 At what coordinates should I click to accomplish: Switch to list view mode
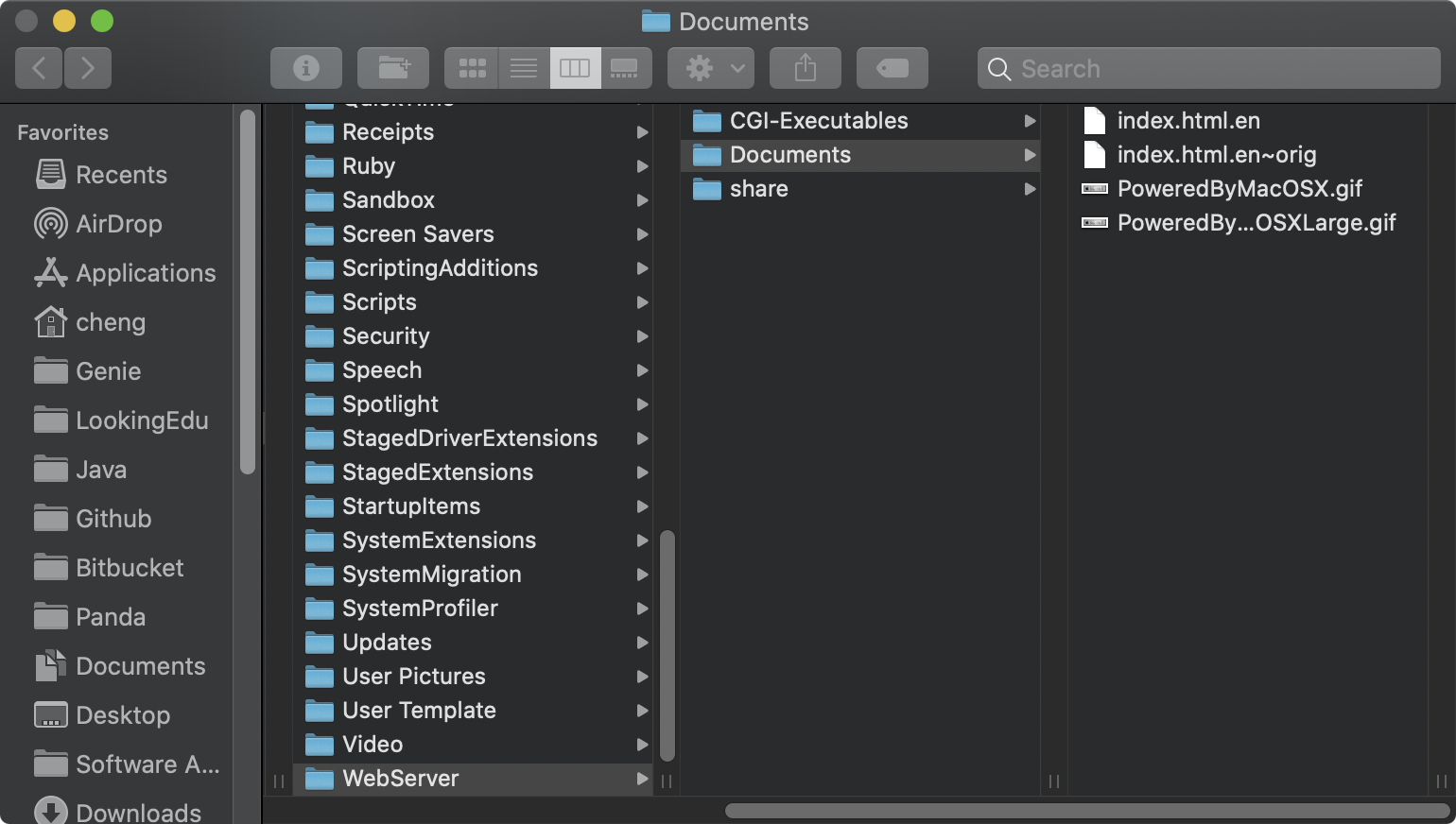click(523, 68)
